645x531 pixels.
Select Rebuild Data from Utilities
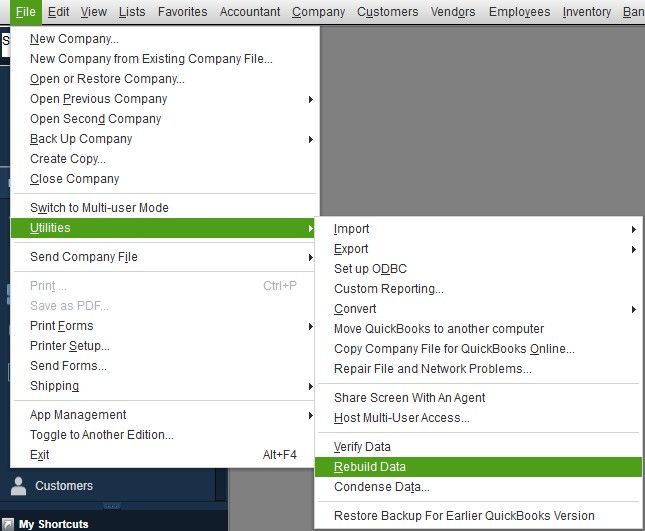pos(370,467)
